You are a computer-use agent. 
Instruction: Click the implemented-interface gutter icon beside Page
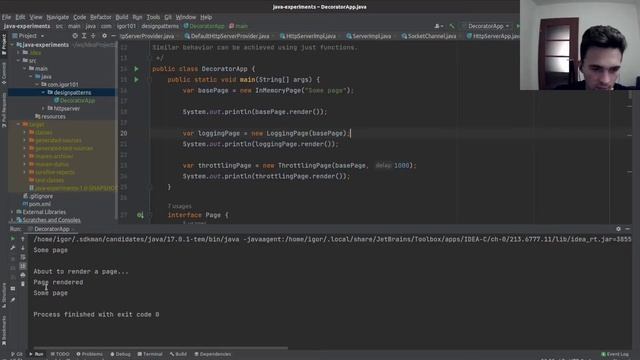tap(140, 215)
